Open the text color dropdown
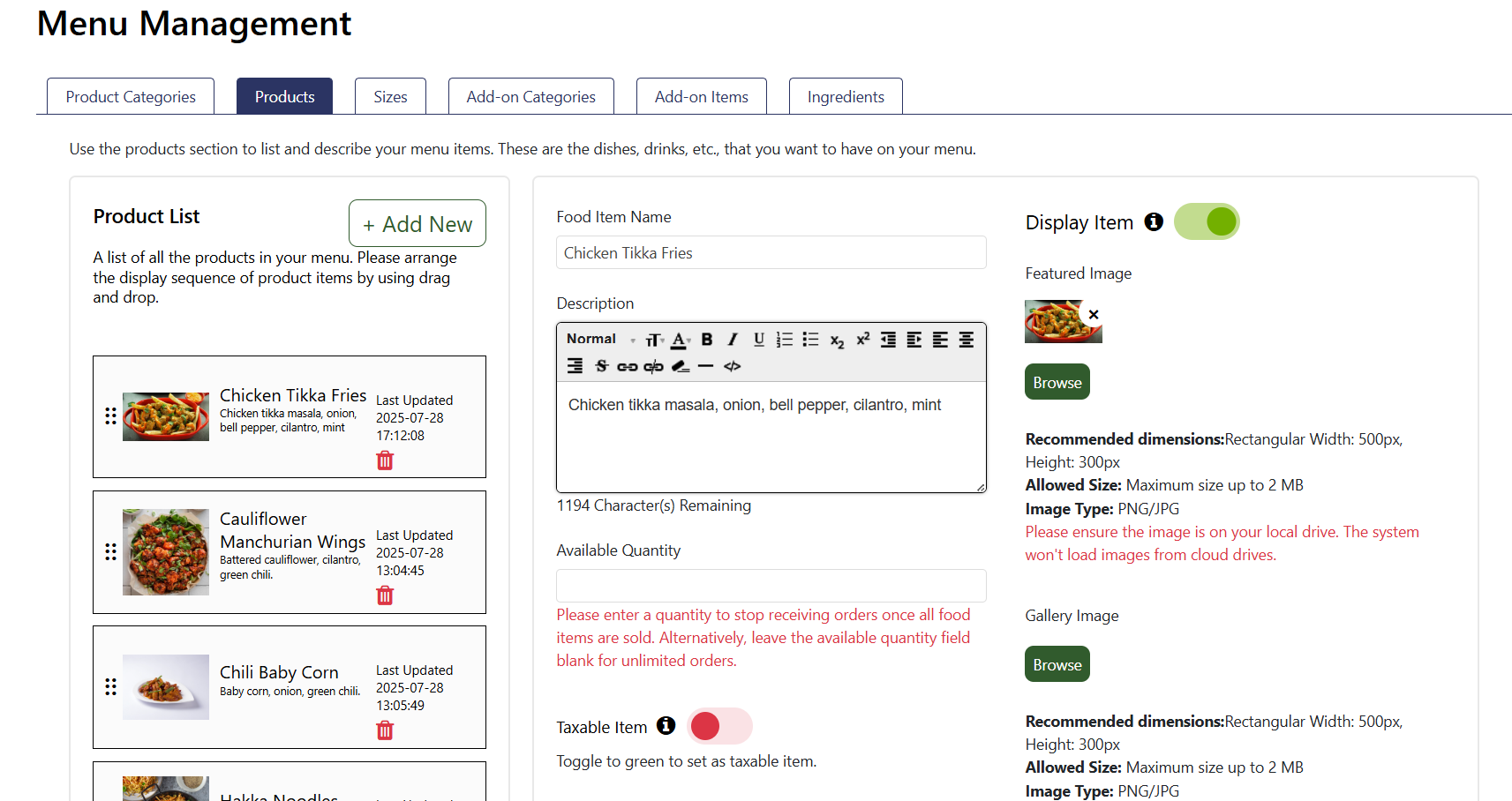1512x801 pixels. pos(680,340)
